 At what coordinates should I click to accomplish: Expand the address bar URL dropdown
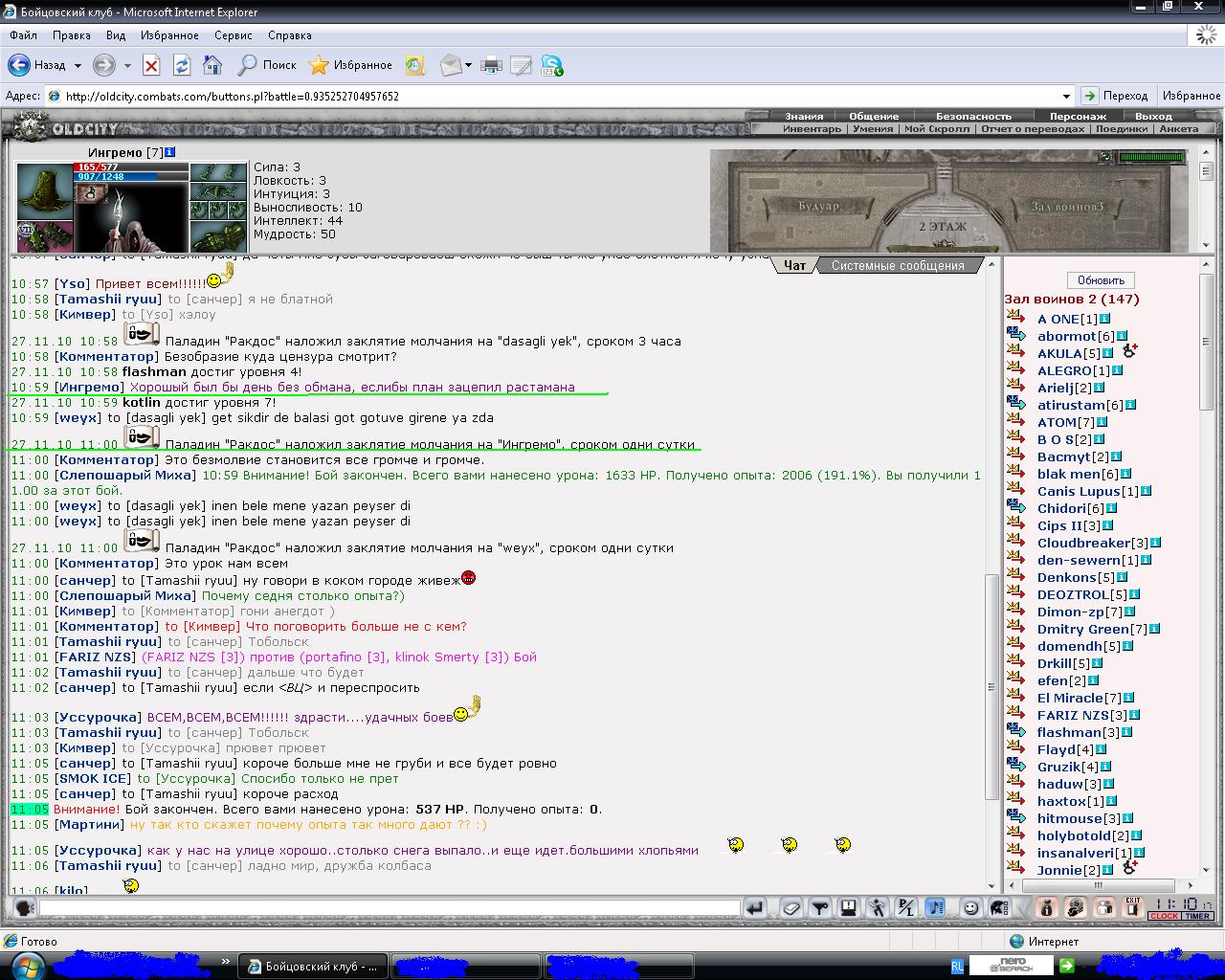tap(1066, 96)
